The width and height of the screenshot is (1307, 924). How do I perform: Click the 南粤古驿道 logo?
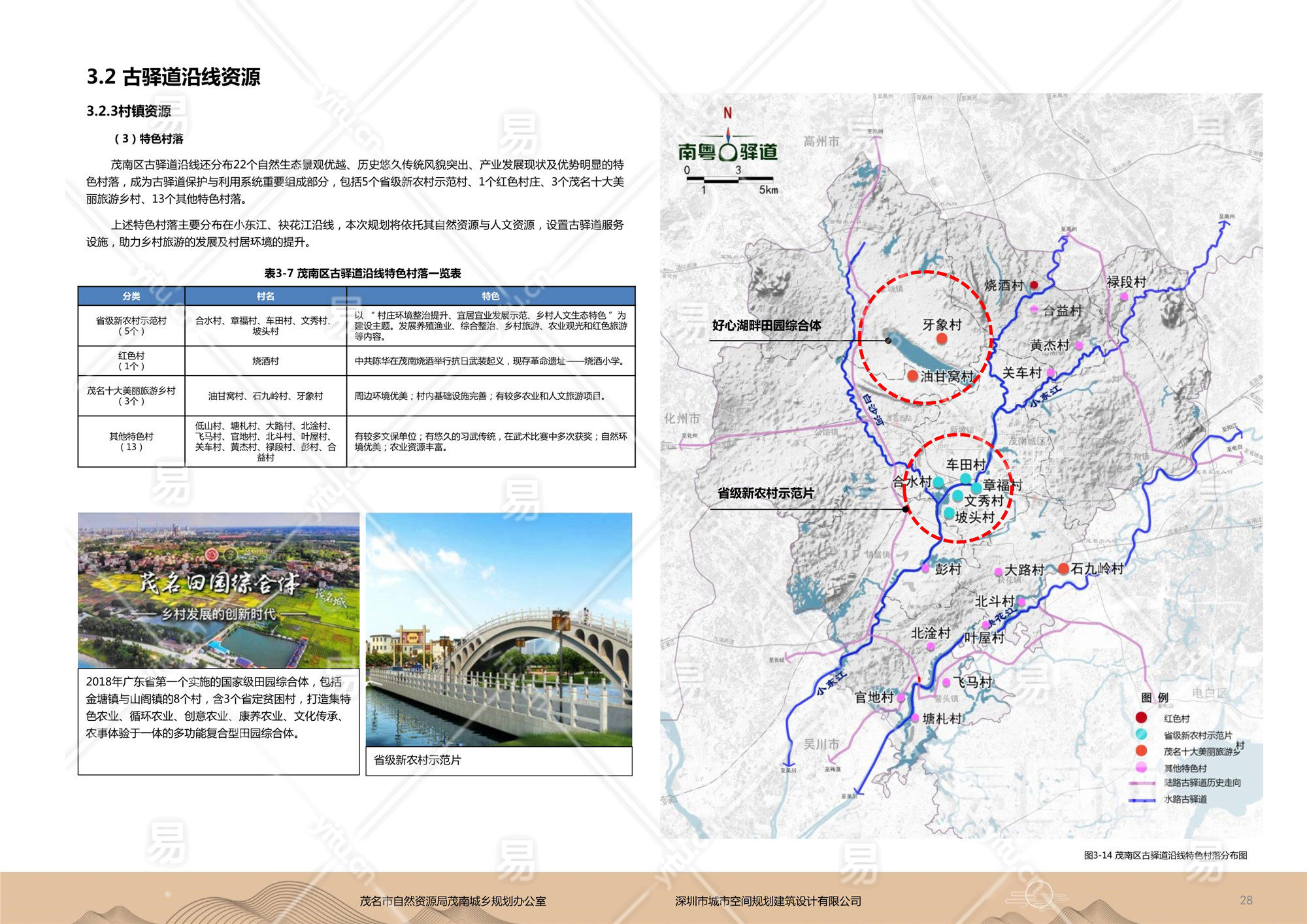(x=727, y=152)
